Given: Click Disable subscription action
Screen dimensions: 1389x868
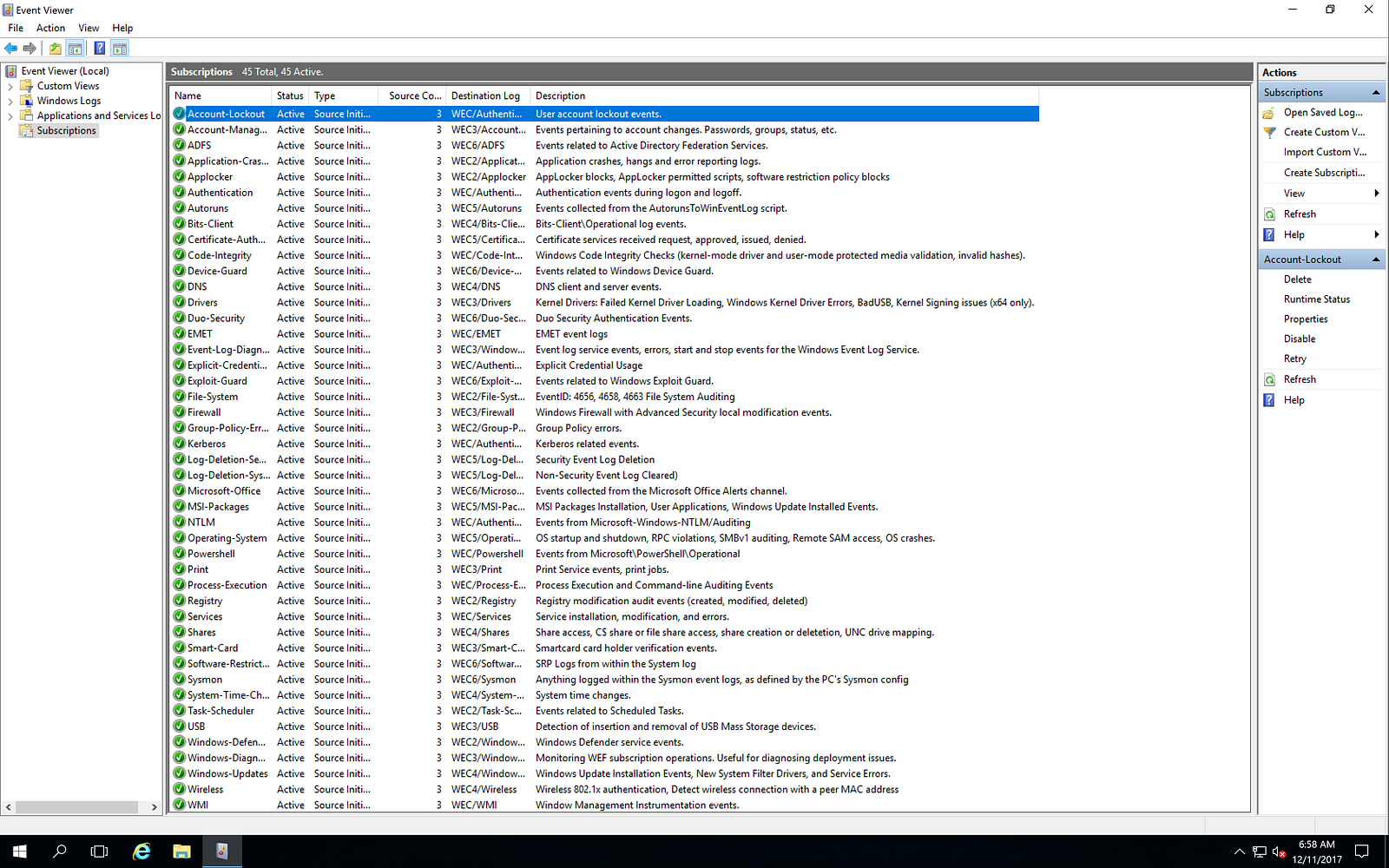Looking at the screenshot, I should [x=1300, y=339].
